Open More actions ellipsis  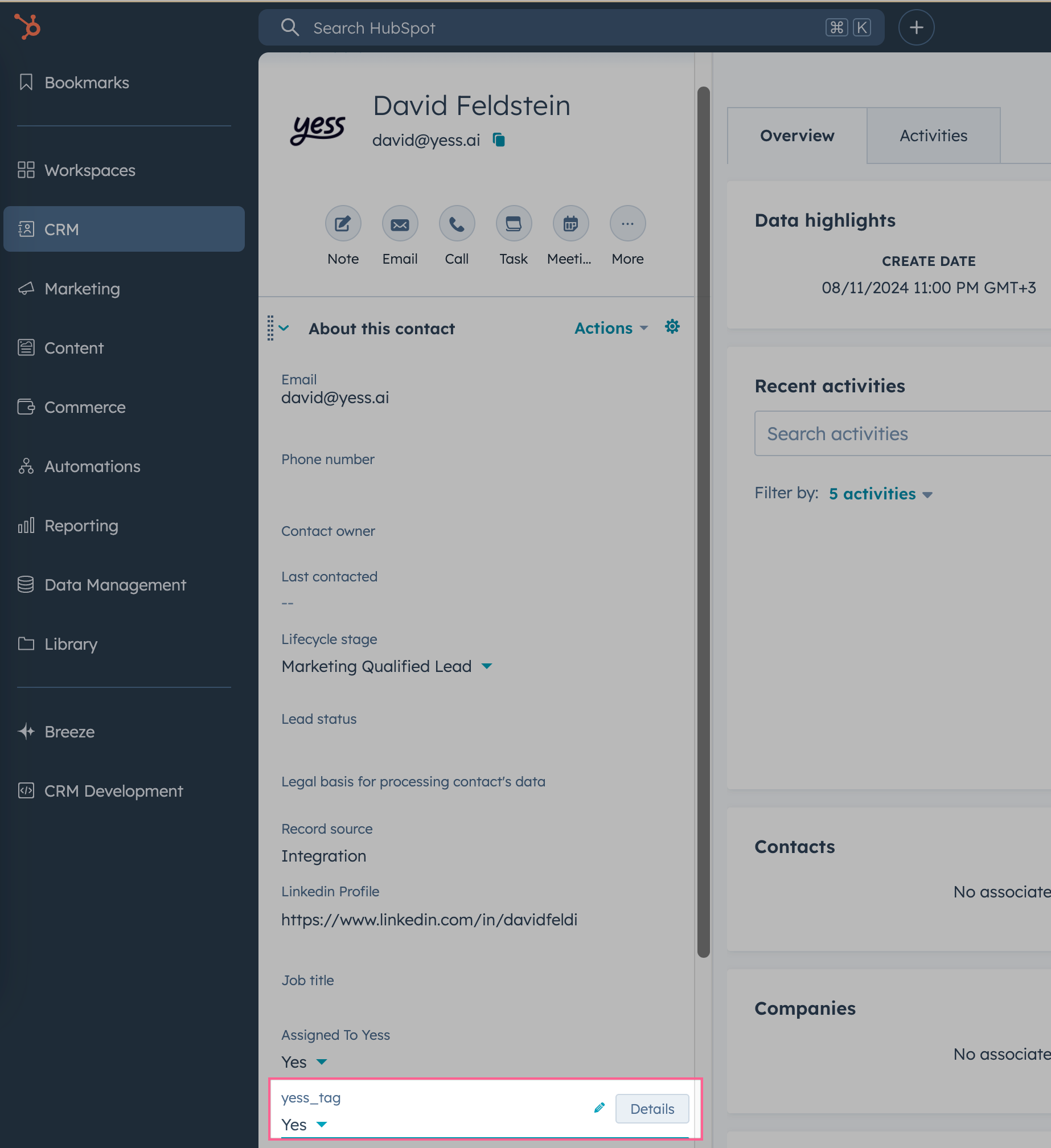point(627,223)
